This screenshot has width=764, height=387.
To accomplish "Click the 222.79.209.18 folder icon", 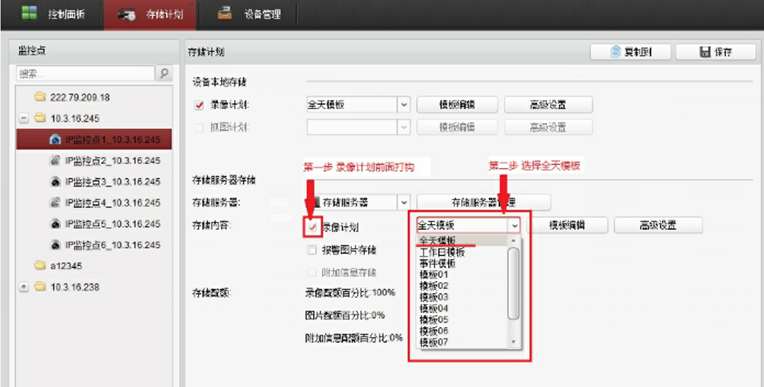I will coord(39,97).
